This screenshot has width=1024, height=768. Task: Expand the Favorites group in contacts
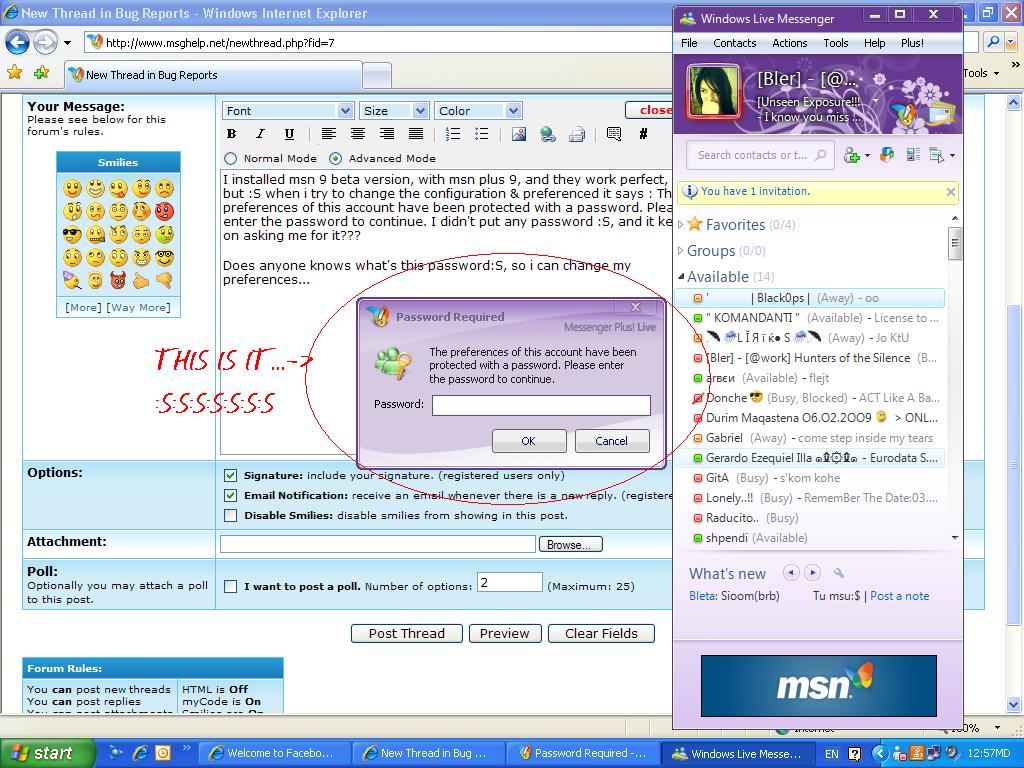pos(682,225)
